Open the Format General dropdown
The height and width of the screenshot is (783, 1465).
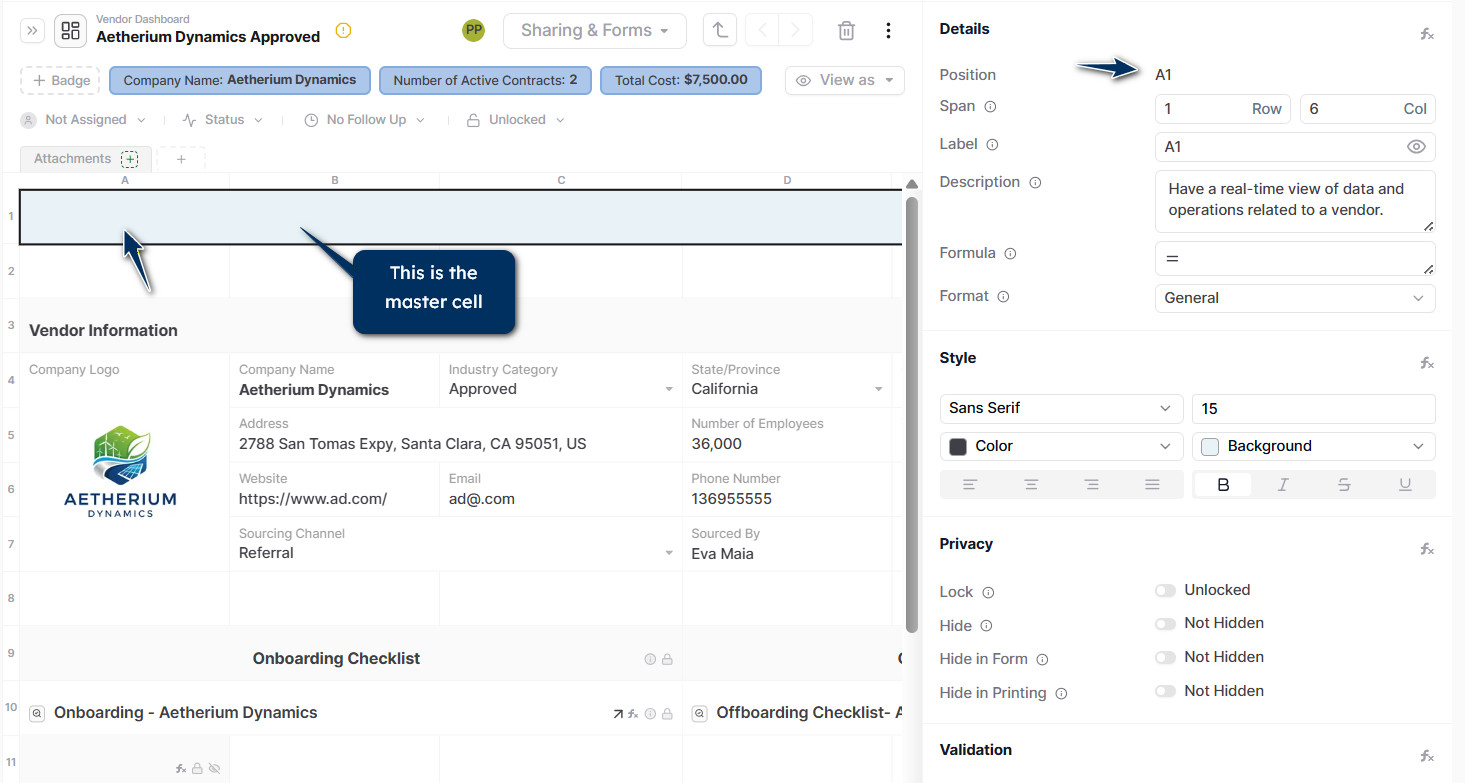(1294, 298)
